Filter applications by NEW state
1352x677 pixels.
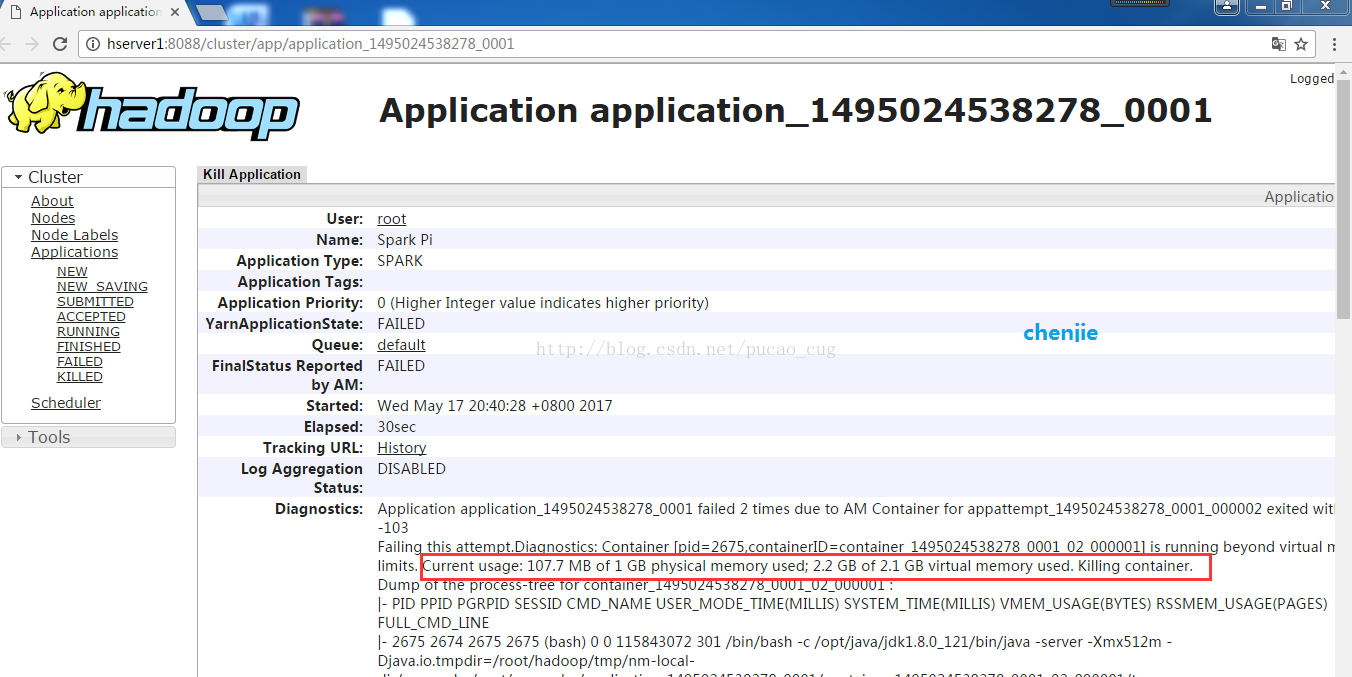[x=72, y=271]
